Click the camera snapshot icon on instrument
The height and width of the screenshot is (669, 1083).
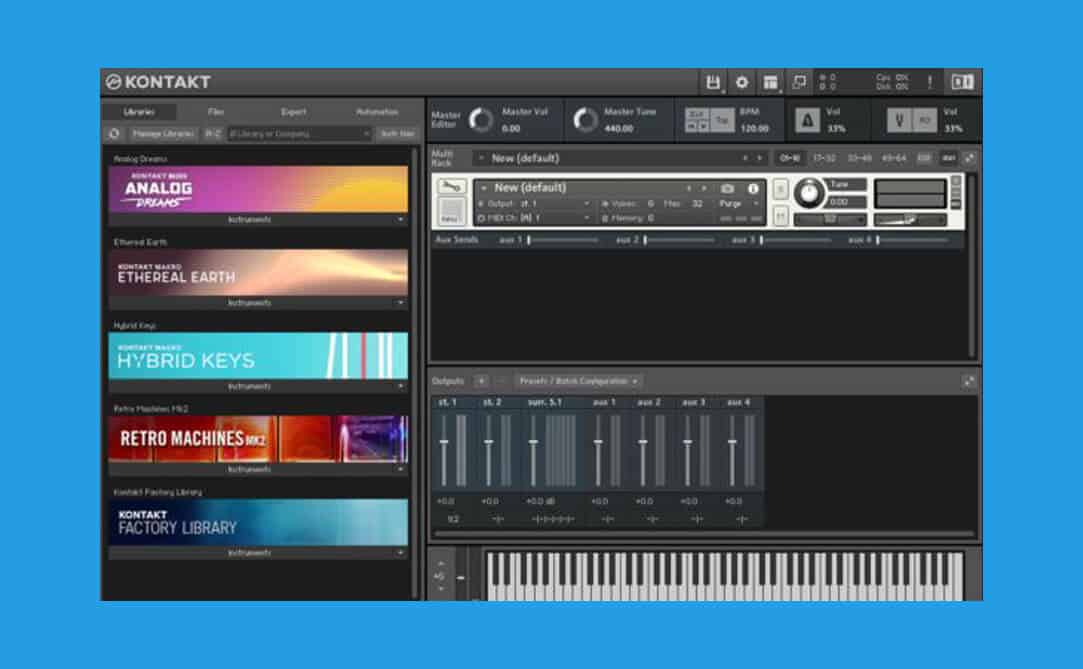click(x=727, y=188)
